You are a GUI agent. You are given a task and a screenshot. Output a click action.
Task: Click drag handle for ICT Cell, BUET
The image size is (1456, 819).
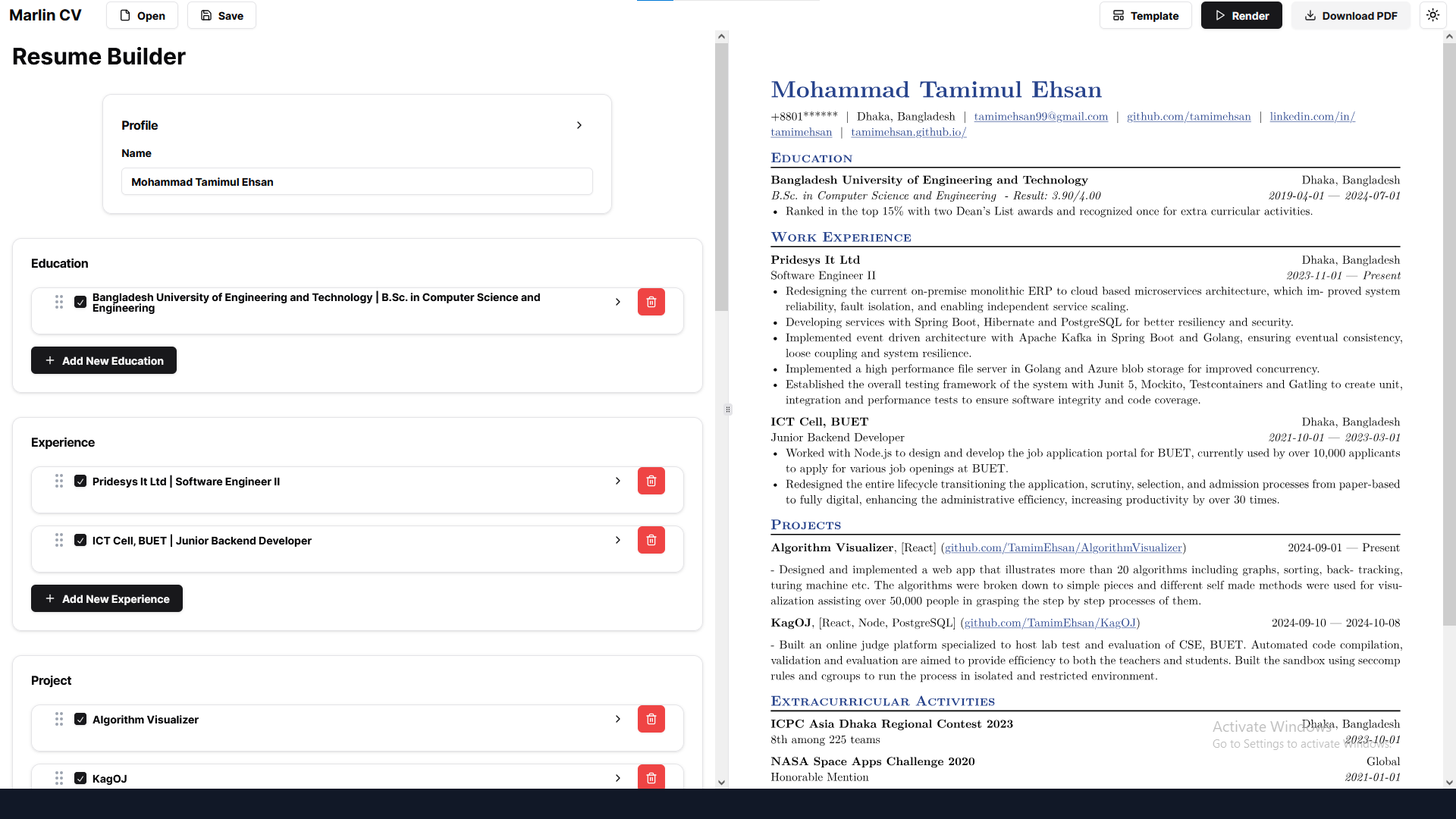point(59,540)
